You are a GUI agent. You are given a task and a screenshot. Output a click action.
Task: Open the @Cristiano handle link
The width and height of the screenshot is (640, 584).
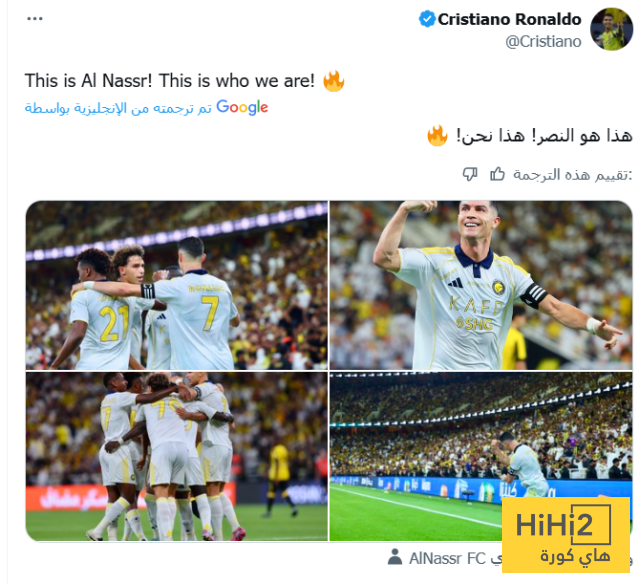point(543,42)
